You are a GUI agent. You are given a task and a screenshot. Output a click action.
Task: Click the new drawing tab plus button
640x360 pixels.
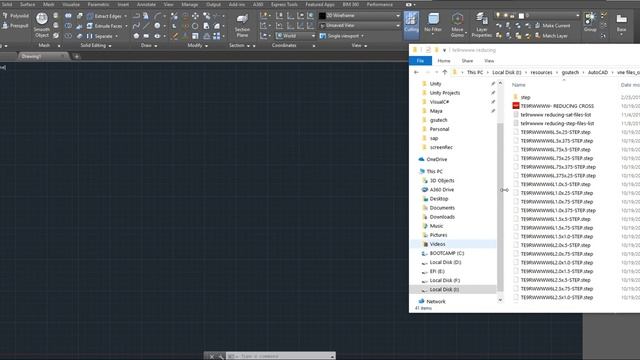[76, 56]
